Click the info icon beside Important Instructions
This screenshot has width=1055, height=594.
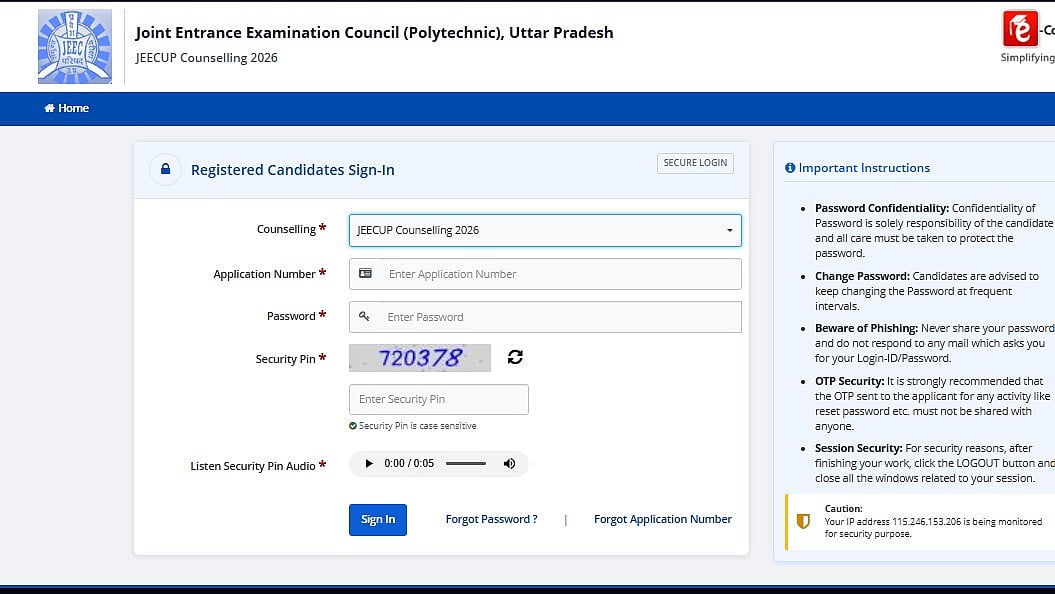(x=790, y=168)
